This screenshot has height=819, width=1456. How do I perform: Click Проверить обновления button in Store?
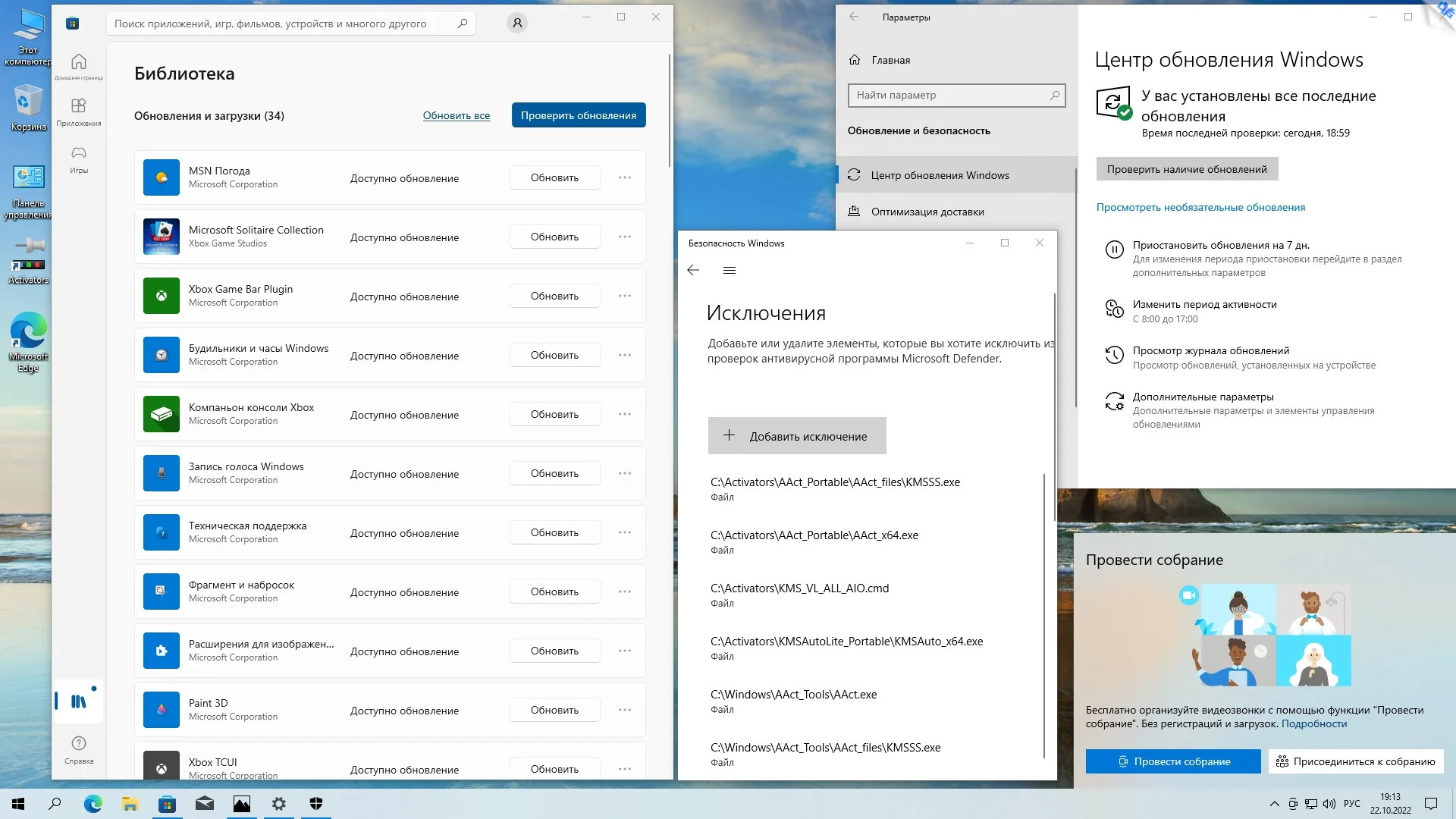pyautogui.click(x=578, y=115)
